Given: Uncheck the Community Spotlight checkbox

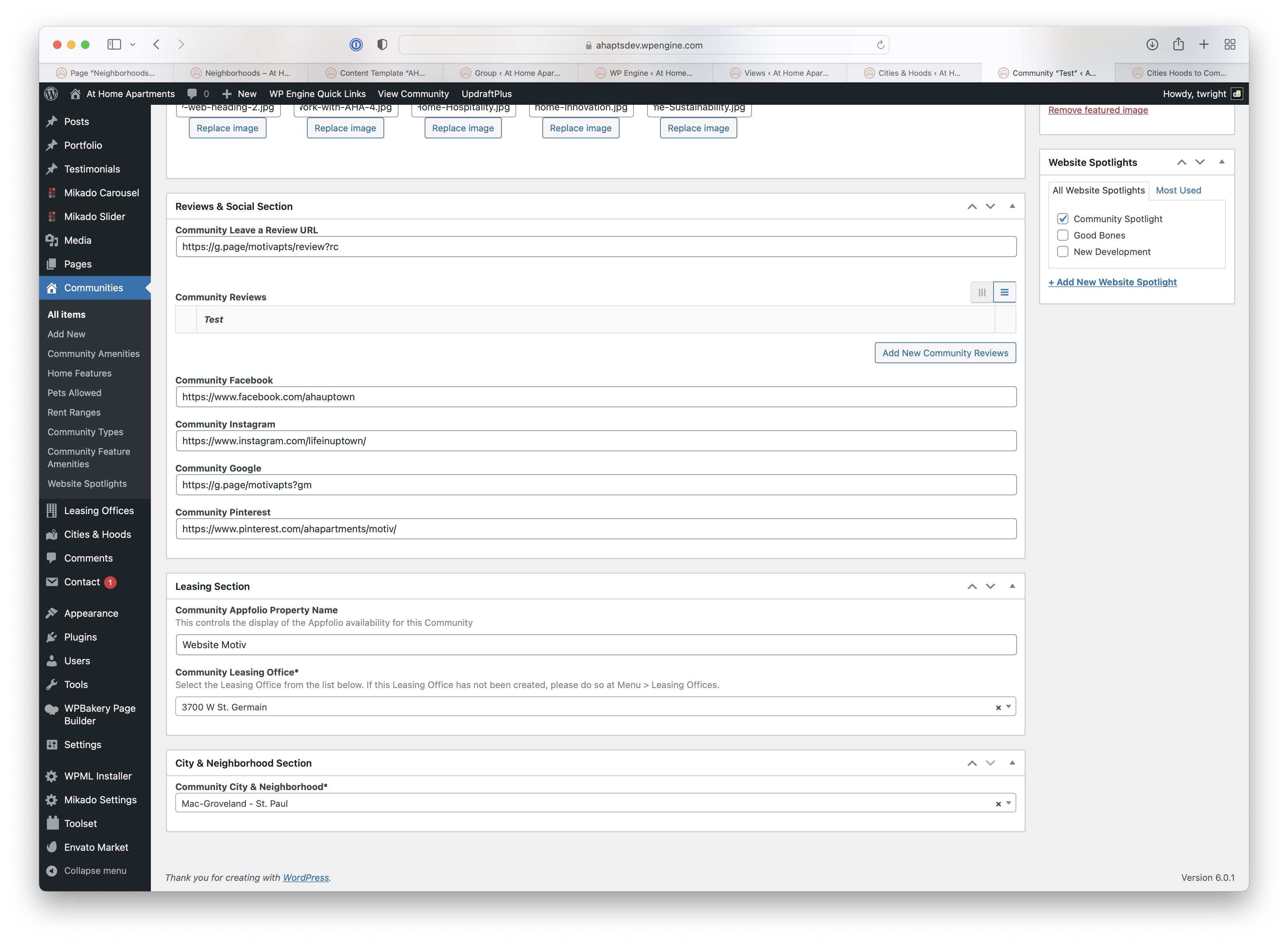Looking at the screenshot, I should pyautogui.click(x=1063, y=219).
